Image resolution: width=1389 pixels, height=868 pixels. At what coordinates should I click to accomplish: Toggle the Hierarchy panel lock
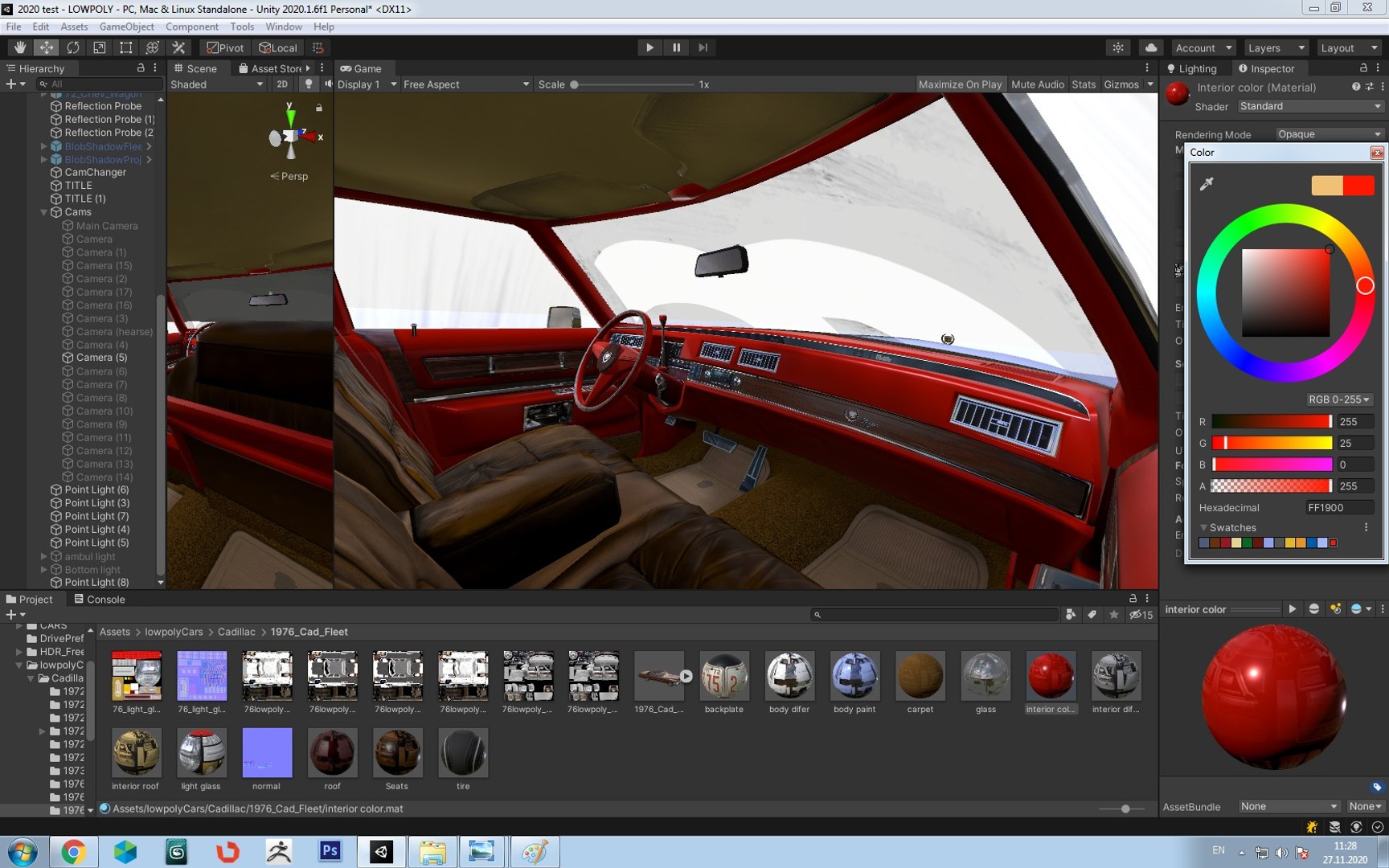pos(141,68)
